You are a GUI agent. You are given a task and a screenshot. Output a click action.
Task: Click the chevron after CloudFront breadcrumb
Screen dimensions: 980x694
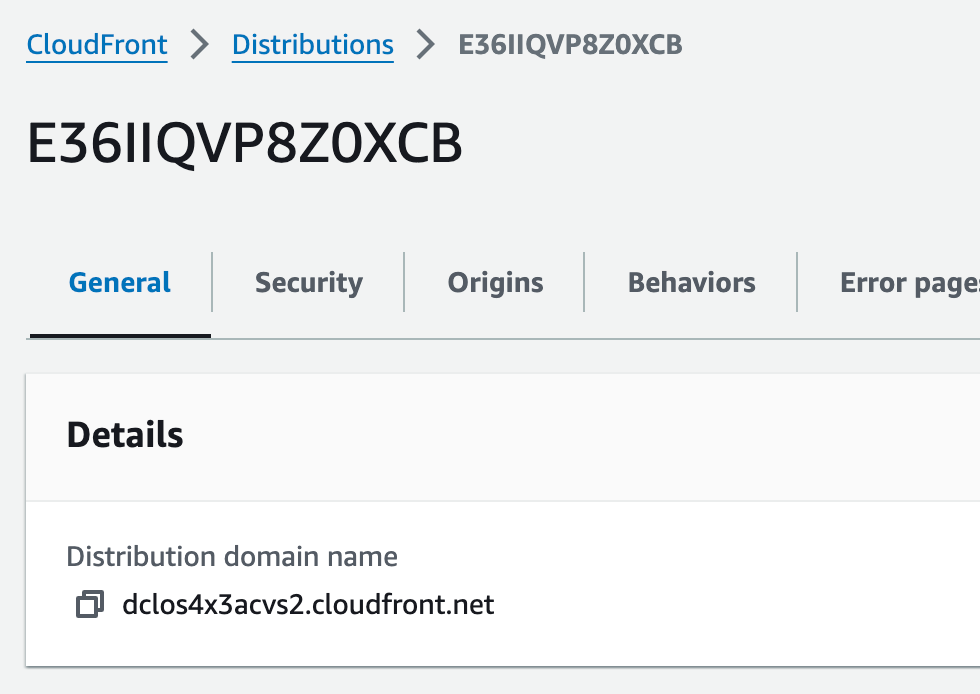click(x=200, y=45)
